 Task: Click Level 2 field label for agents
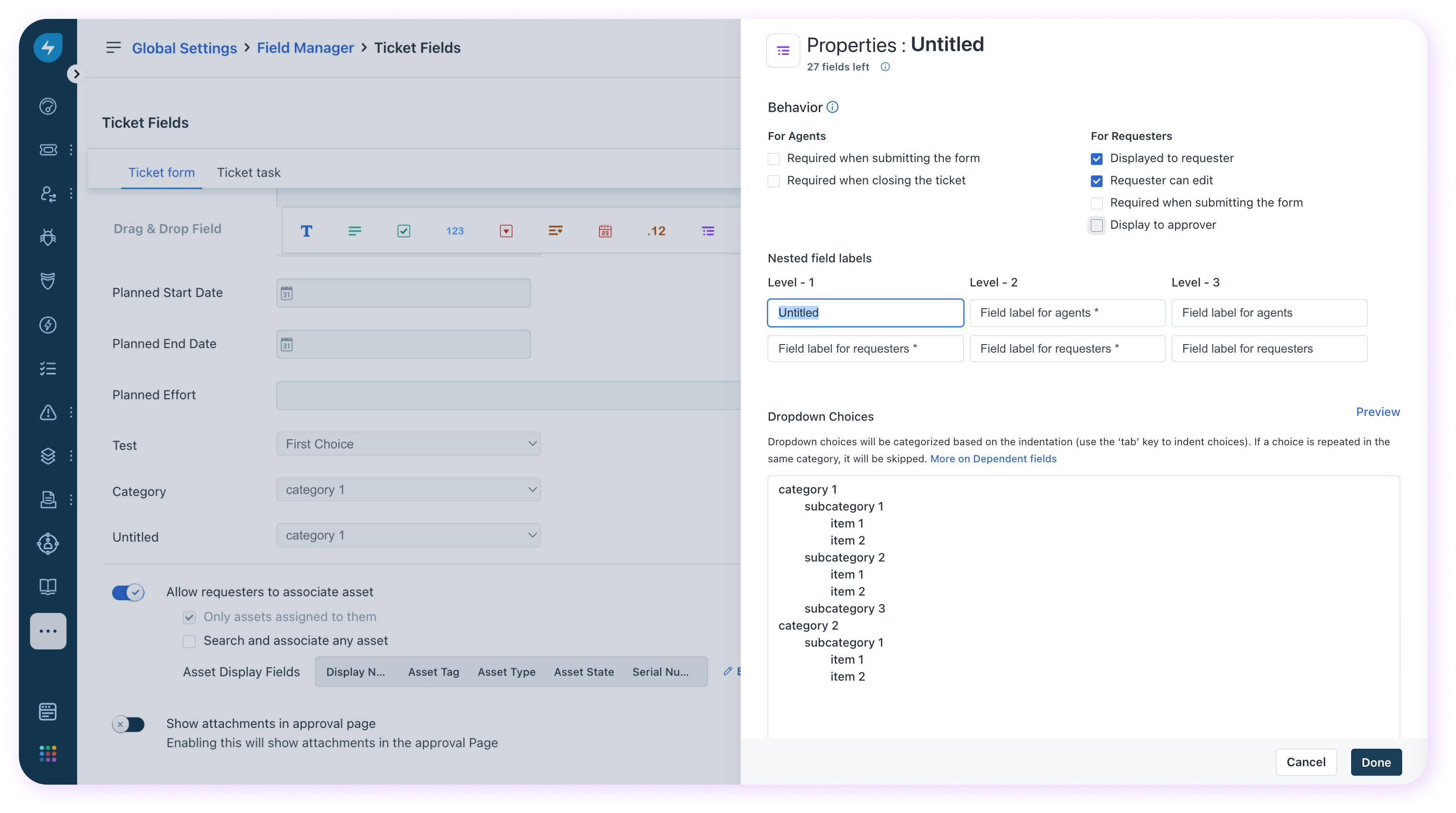(x=1067, y=312)
